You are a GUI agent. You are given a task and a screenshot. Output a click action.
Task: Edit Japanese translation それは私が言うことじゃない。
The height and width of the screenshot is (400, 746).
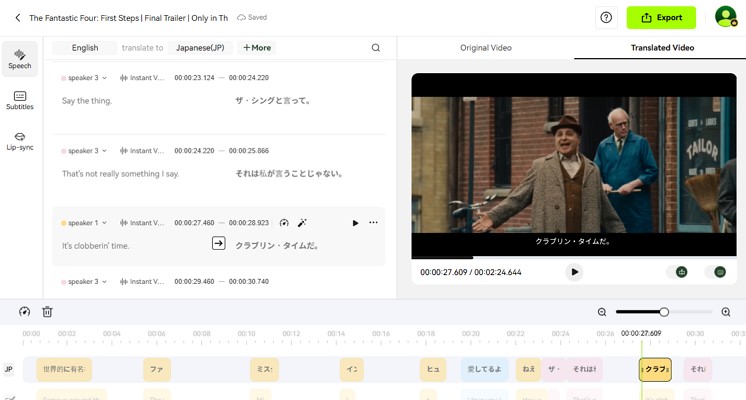coord(289,174)
